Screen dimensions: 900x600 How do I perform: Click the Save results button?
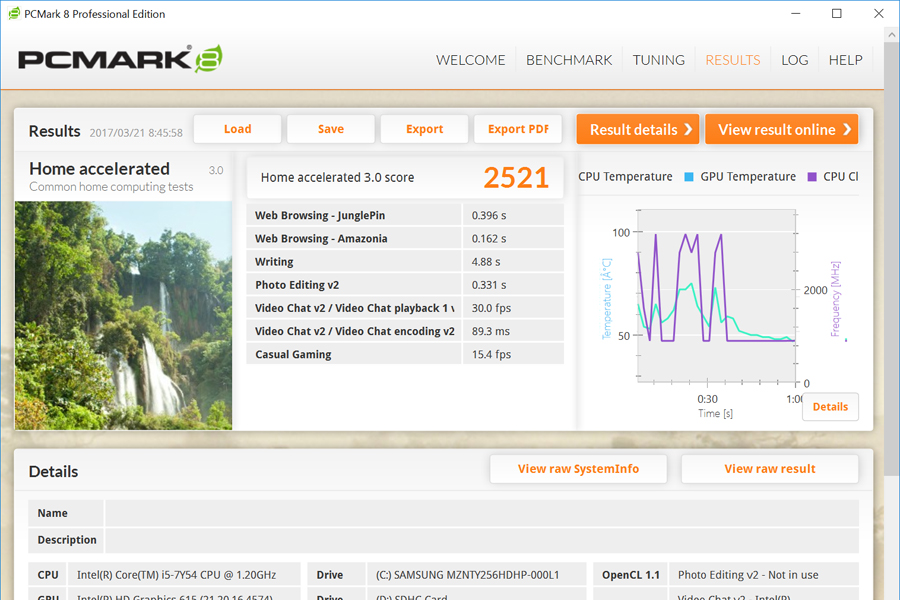(x=331, y=129)
